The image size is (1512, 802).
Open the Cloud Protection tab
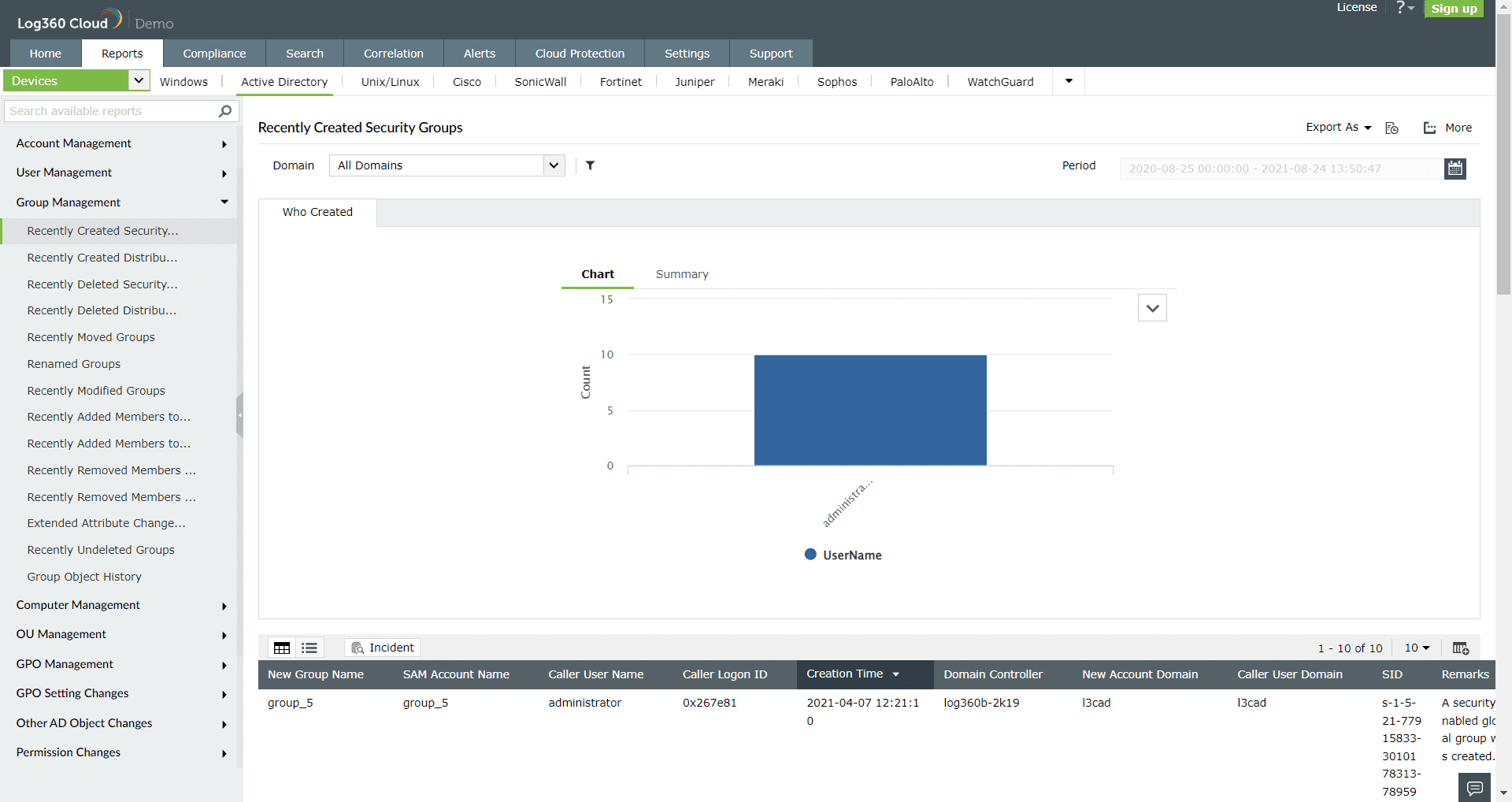coord(580,54)
